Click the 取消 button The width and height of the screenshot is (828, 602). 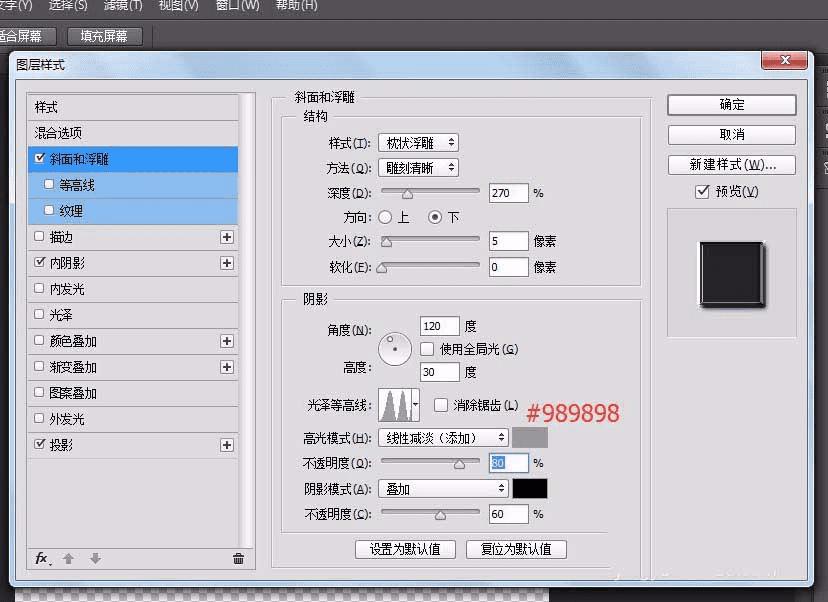(731, 135)
